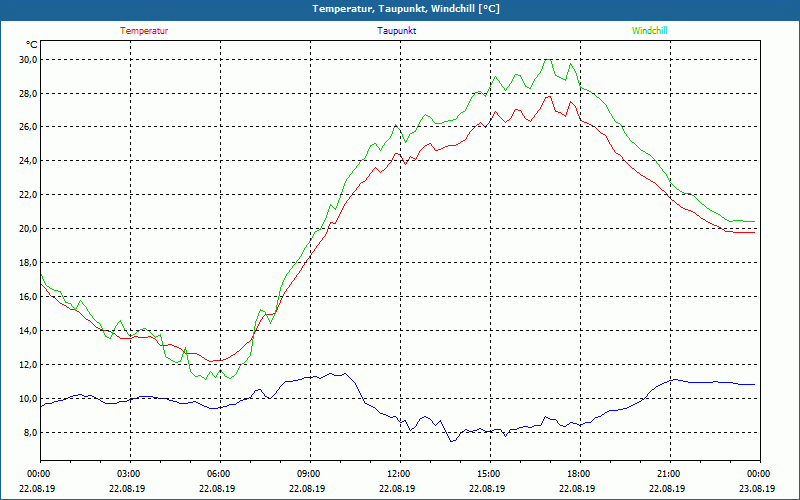The width and height of the screenshot is (800, 500).
Task: Click the 18,0 y-axis value
Action: (29, 262)
